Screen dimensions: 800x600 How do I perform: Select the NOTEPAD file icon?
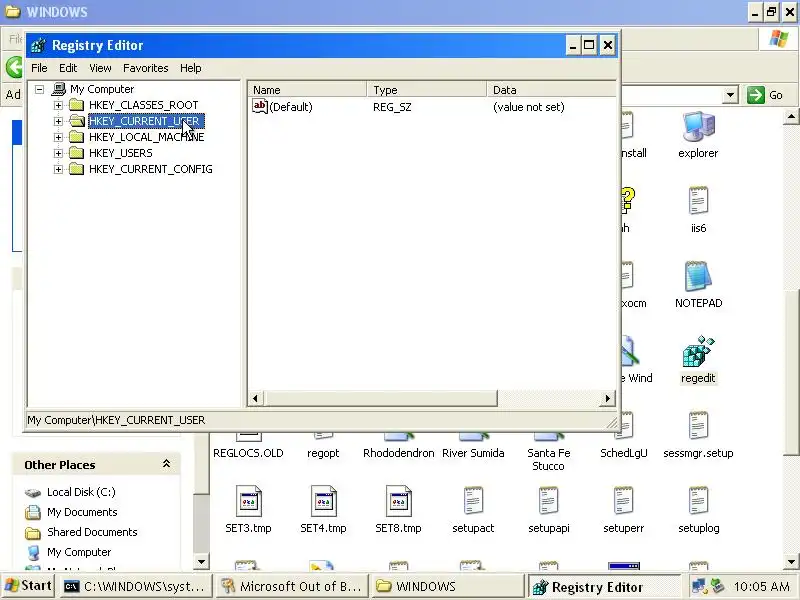pyautogui.click(x=698, y=277)
